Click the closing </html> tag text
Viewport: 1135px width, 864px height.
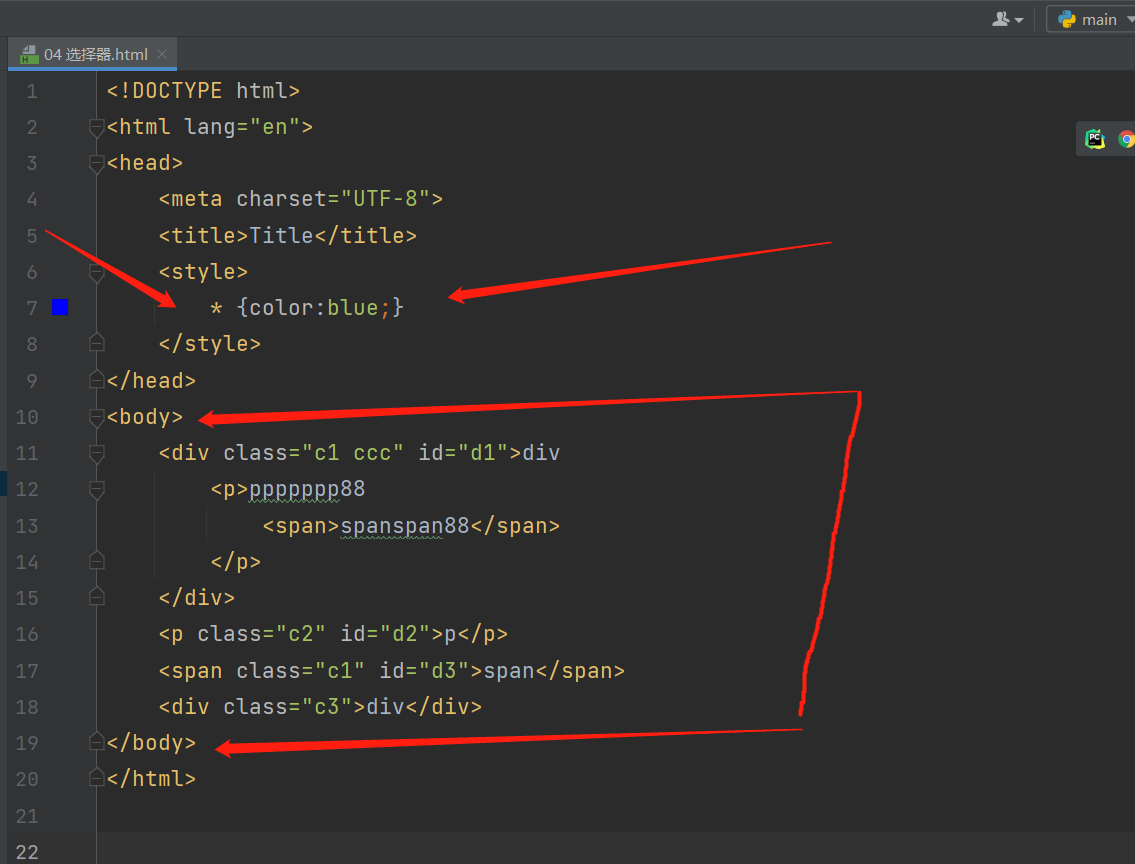151,779
